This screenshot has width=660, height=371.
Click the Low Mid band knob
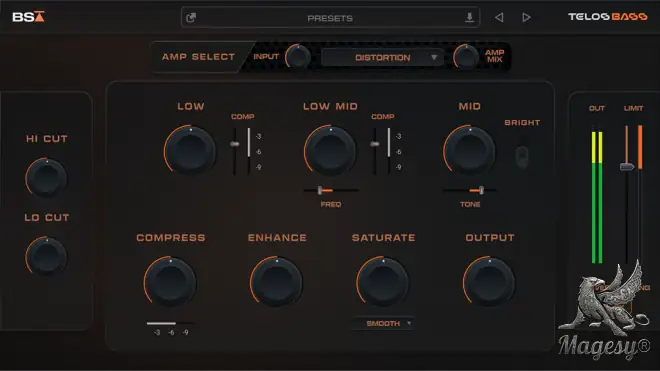(x=330, y=150)
